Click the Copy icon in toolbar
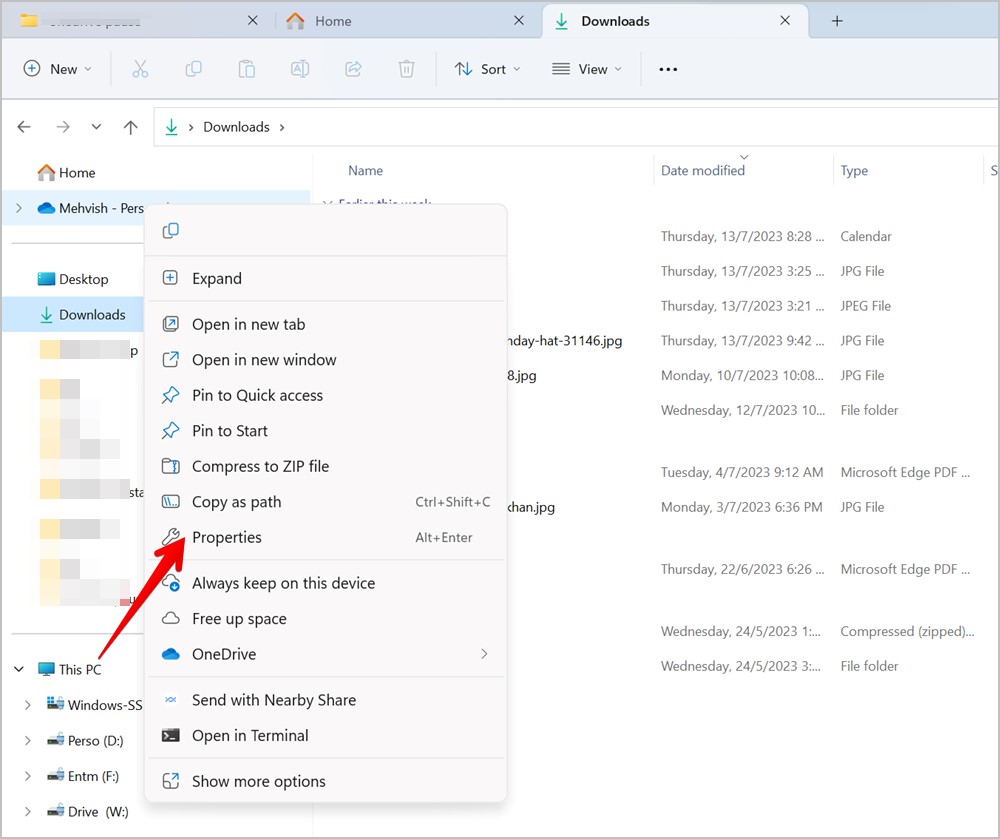This screenshot has height=839, width=1000. pos(193,69)
